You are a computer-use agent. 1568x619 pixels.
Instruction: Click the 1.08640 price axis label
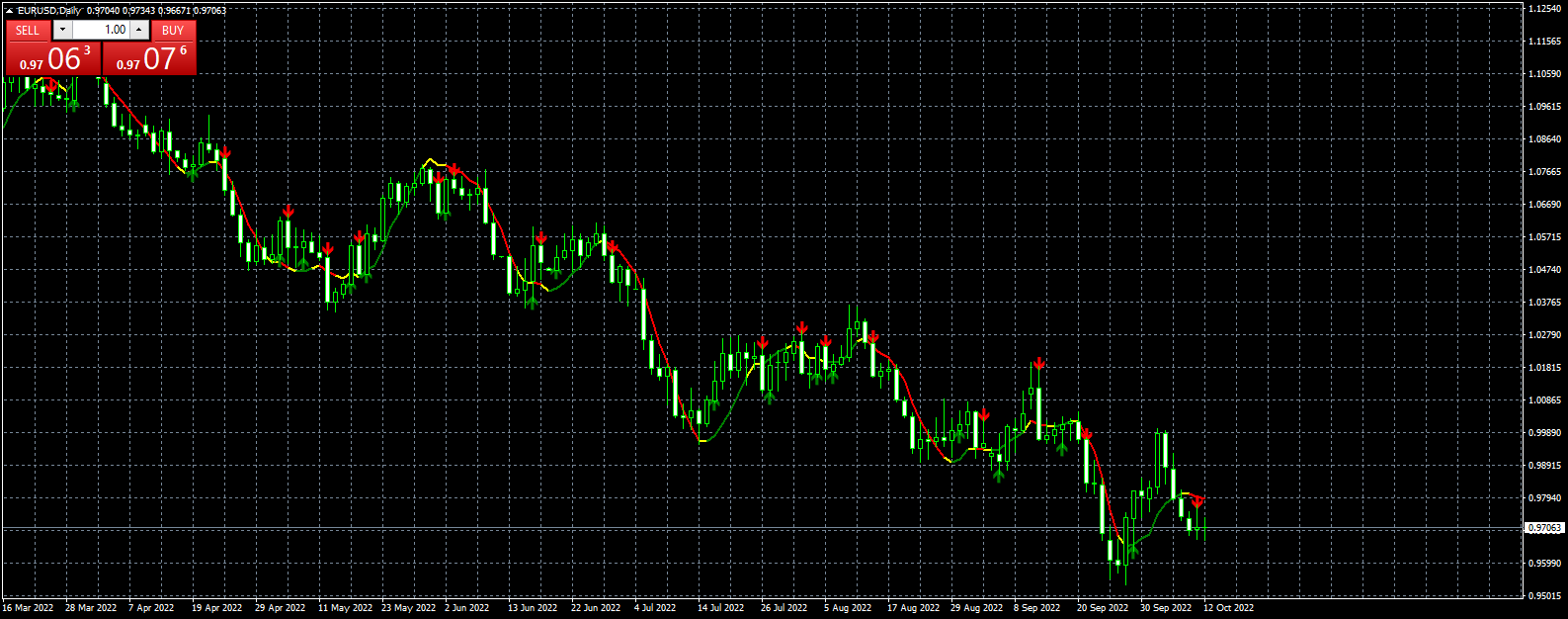point(1544,139)
